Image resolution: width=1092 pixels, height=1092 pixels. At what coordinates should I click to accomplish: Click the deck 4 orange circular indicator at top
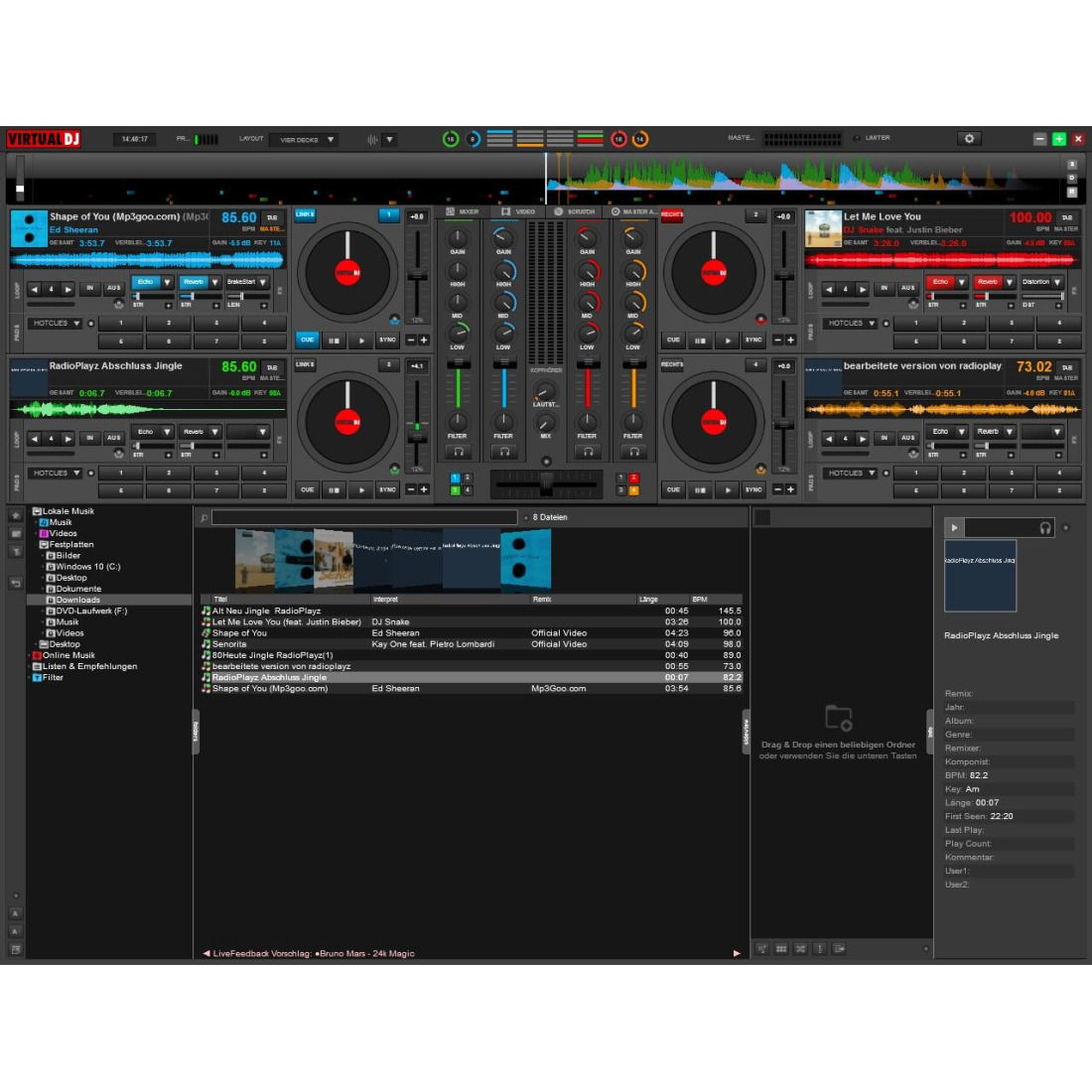640,139
